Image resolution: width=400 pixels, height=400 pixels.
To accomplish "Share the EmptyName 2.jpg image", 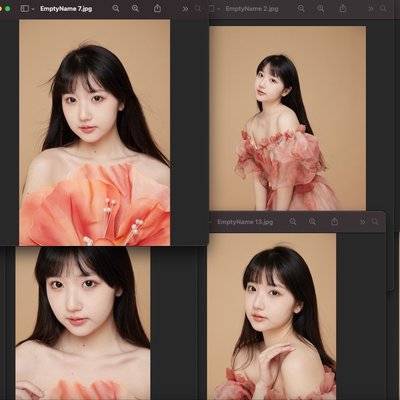I will point(342,8).
